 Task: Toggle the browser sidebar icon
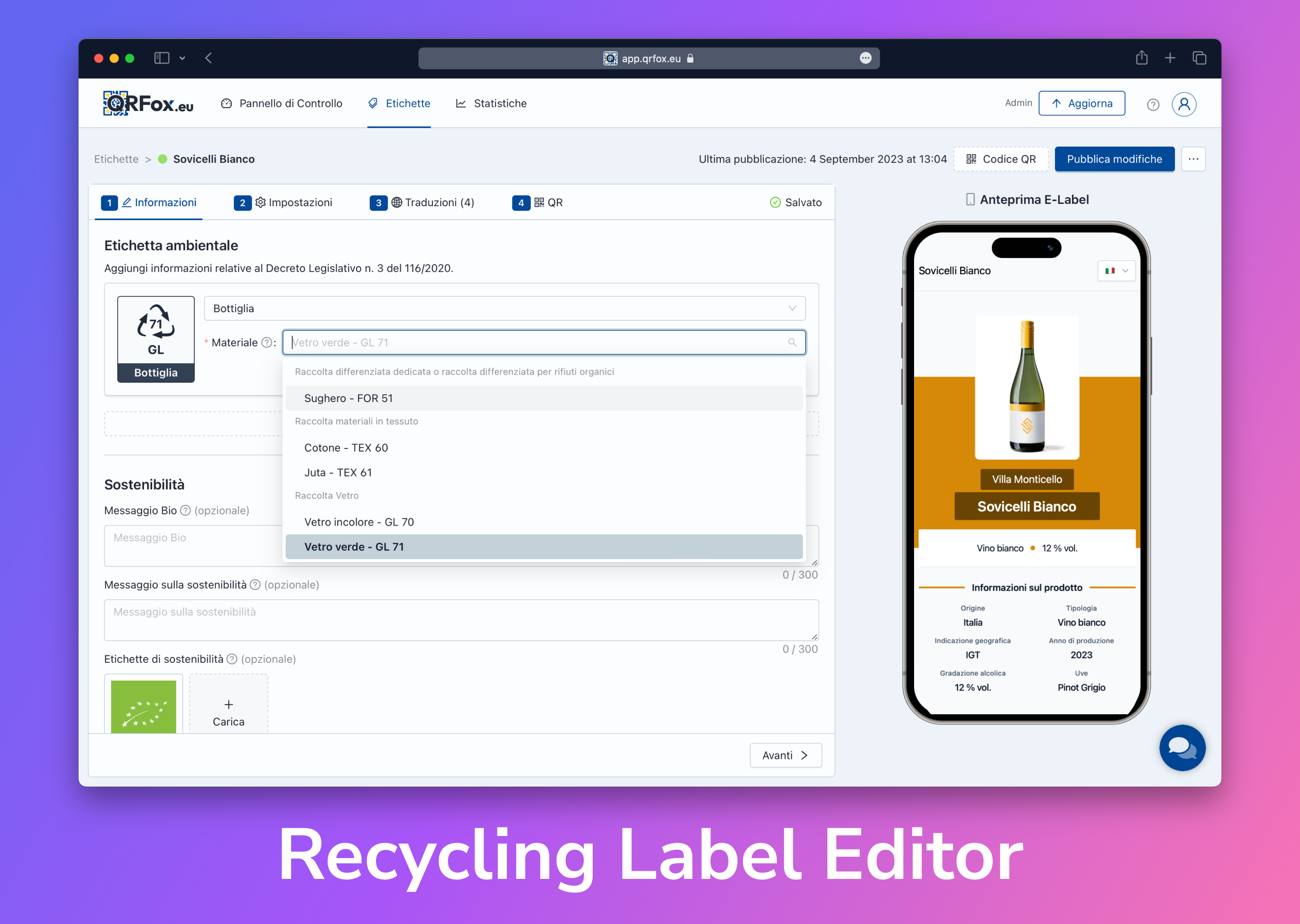point(162,58)
